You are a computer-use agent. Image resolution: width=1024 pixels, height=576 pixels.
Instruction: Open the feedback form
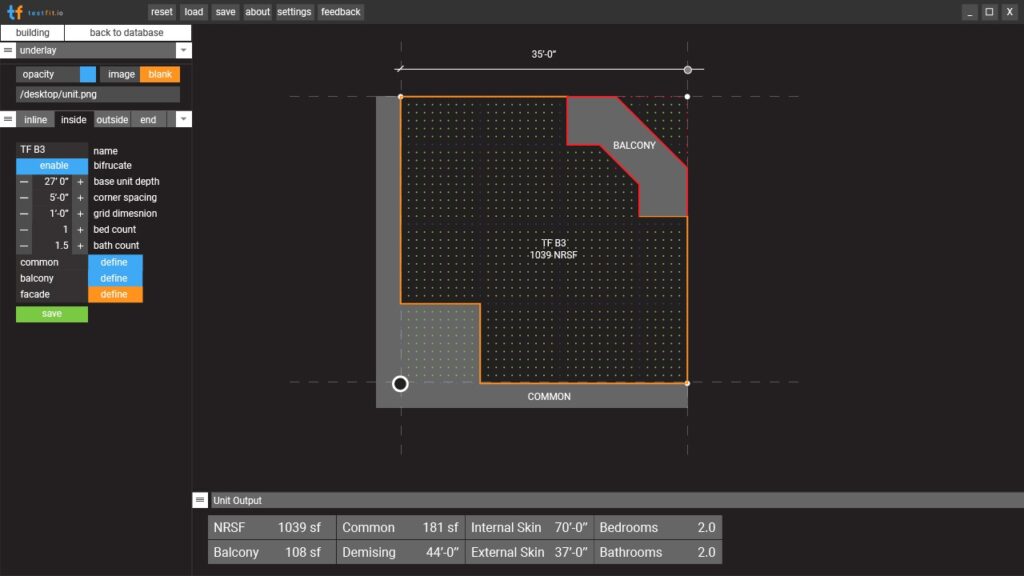(x=340, y=11)
